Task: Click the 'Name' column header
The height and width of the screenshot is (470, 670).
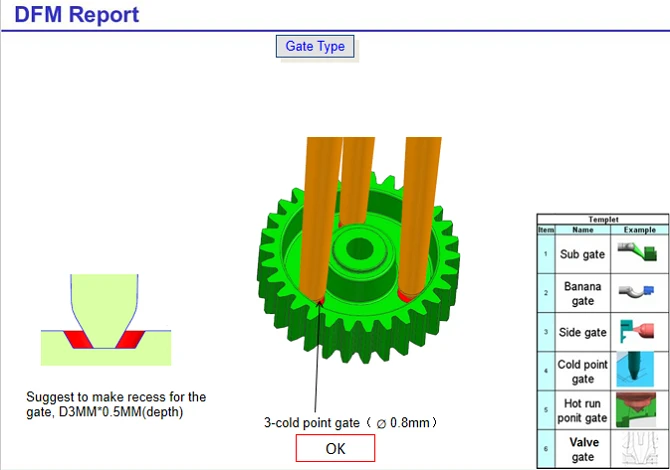Action: pos(583,230)
